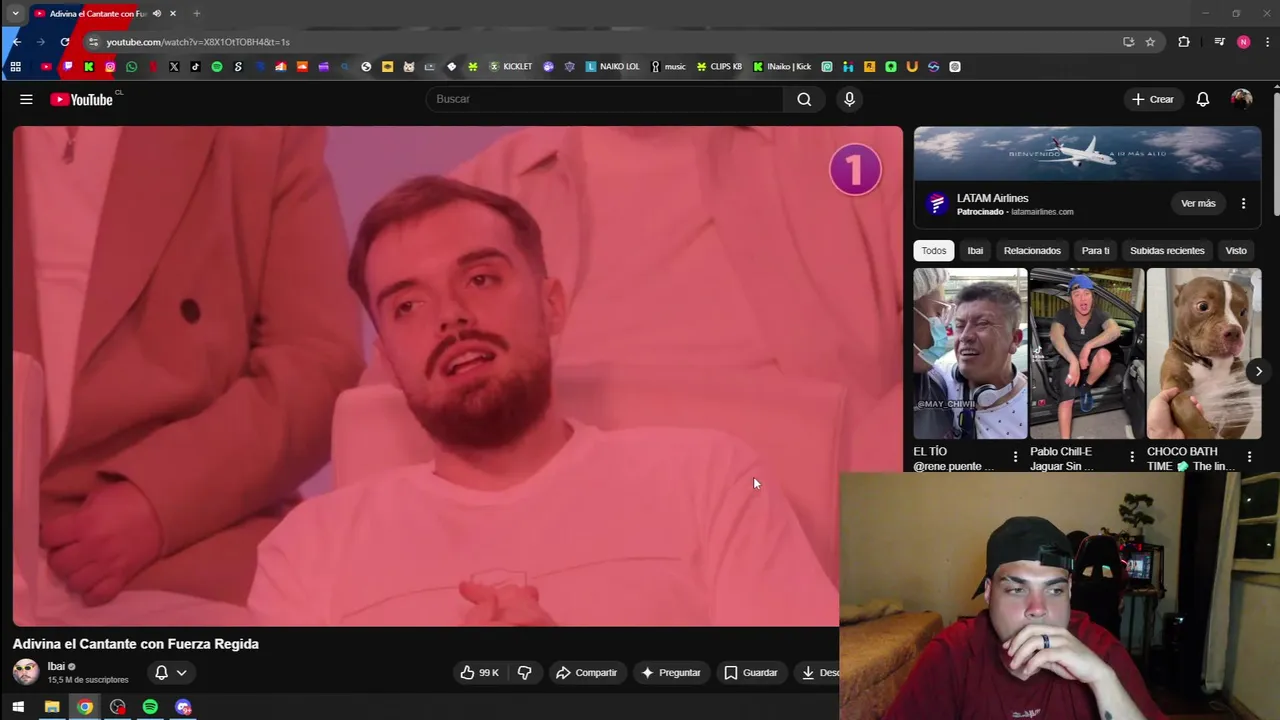Image resolution: width=1280 pixels, height=720 pixels.
Task: Open Ibai channel avatar
Action: point(25,672)
